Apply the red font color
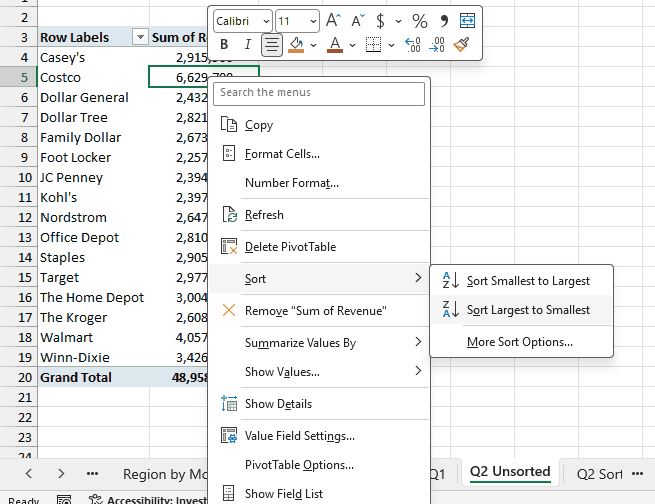 (x=335, y=44)
